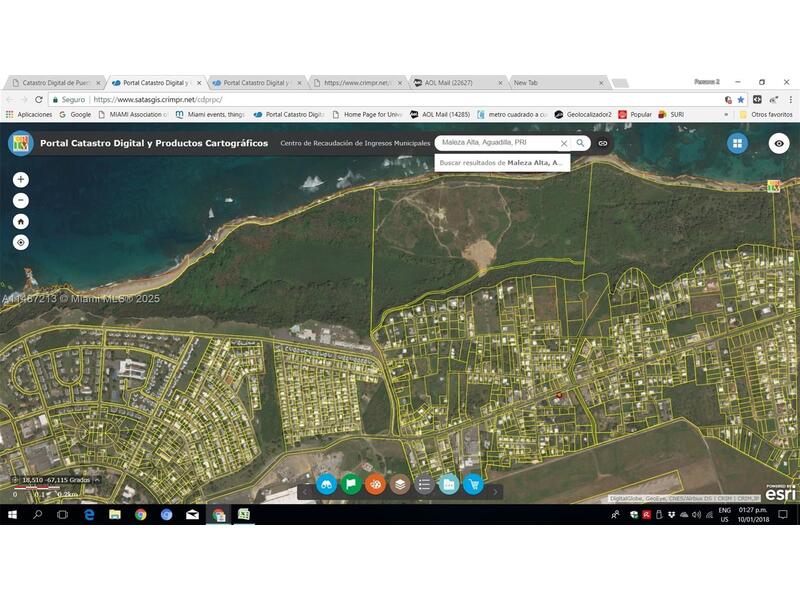Open the binoculars search tool
800x600 pixels.
tap(325, 485)
